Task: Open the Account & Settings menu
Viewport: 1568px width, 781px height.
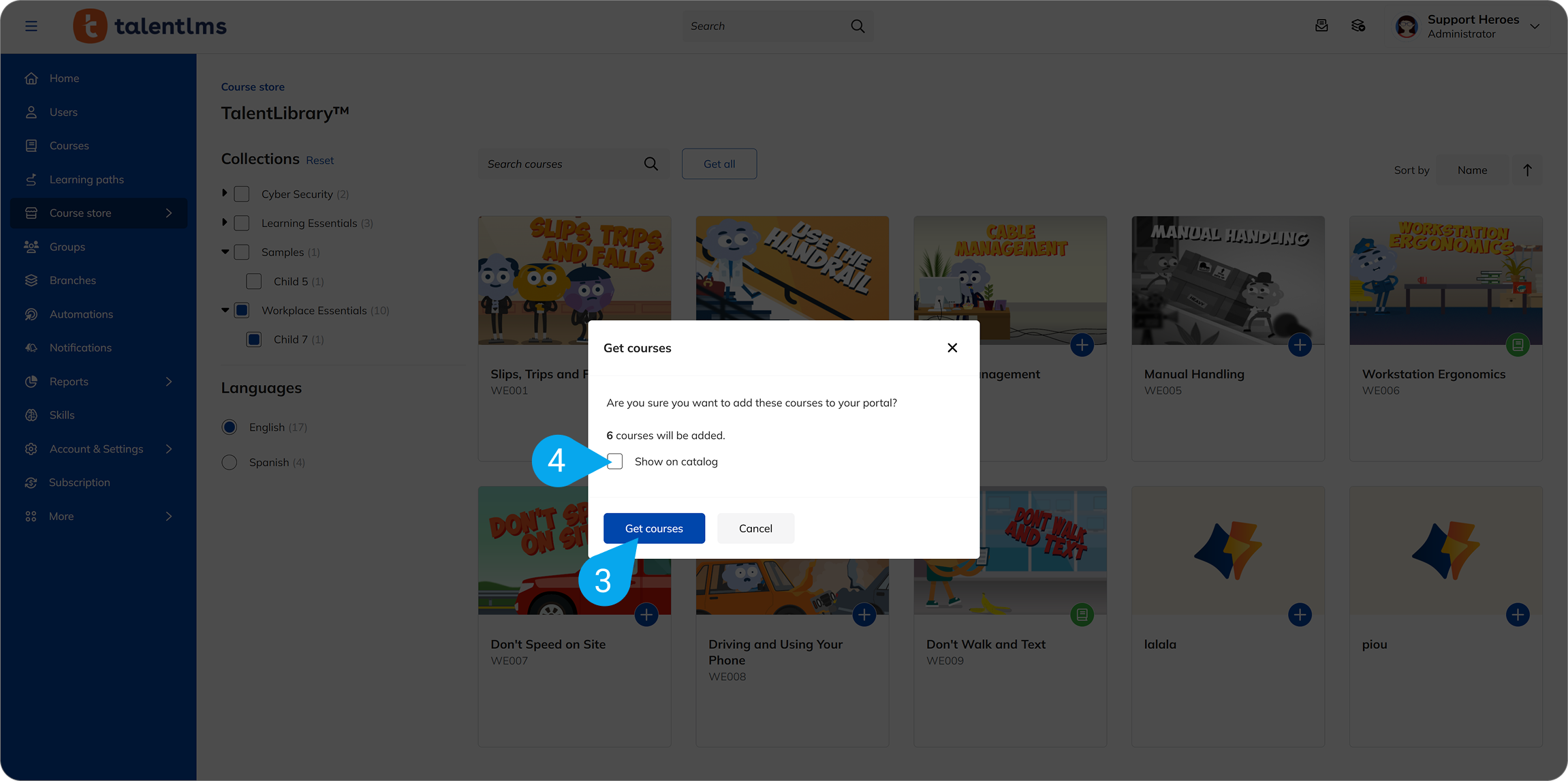Action: [95, 448]
